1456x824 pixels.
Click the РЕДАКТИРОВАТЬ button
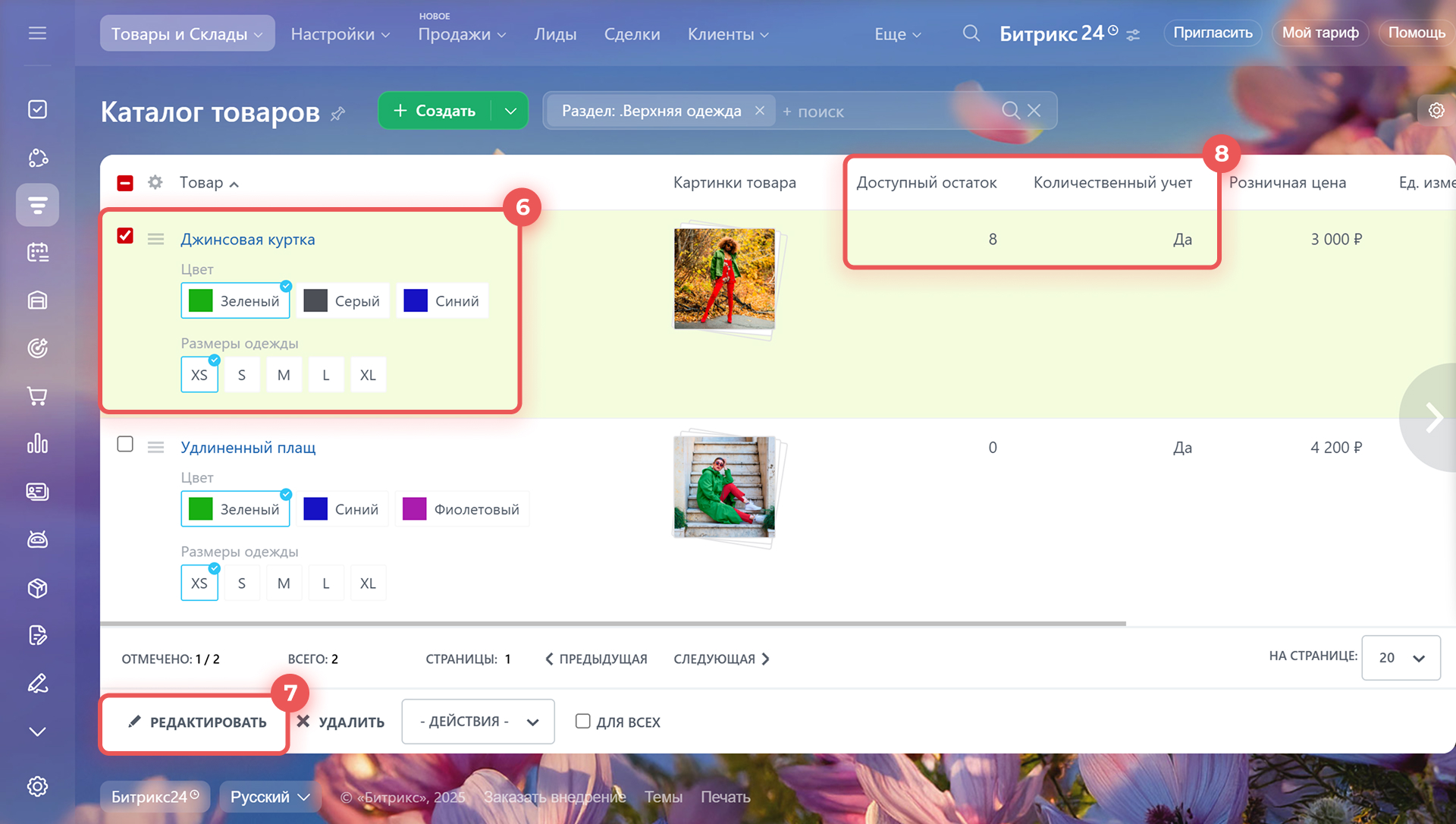click(x=196, y=722)
